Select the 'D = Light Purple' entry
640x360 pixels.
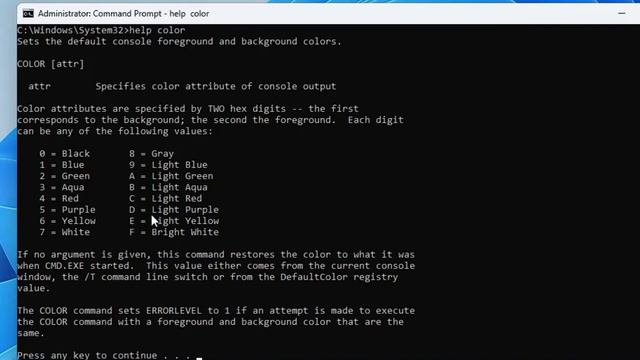tap(174, 210)
